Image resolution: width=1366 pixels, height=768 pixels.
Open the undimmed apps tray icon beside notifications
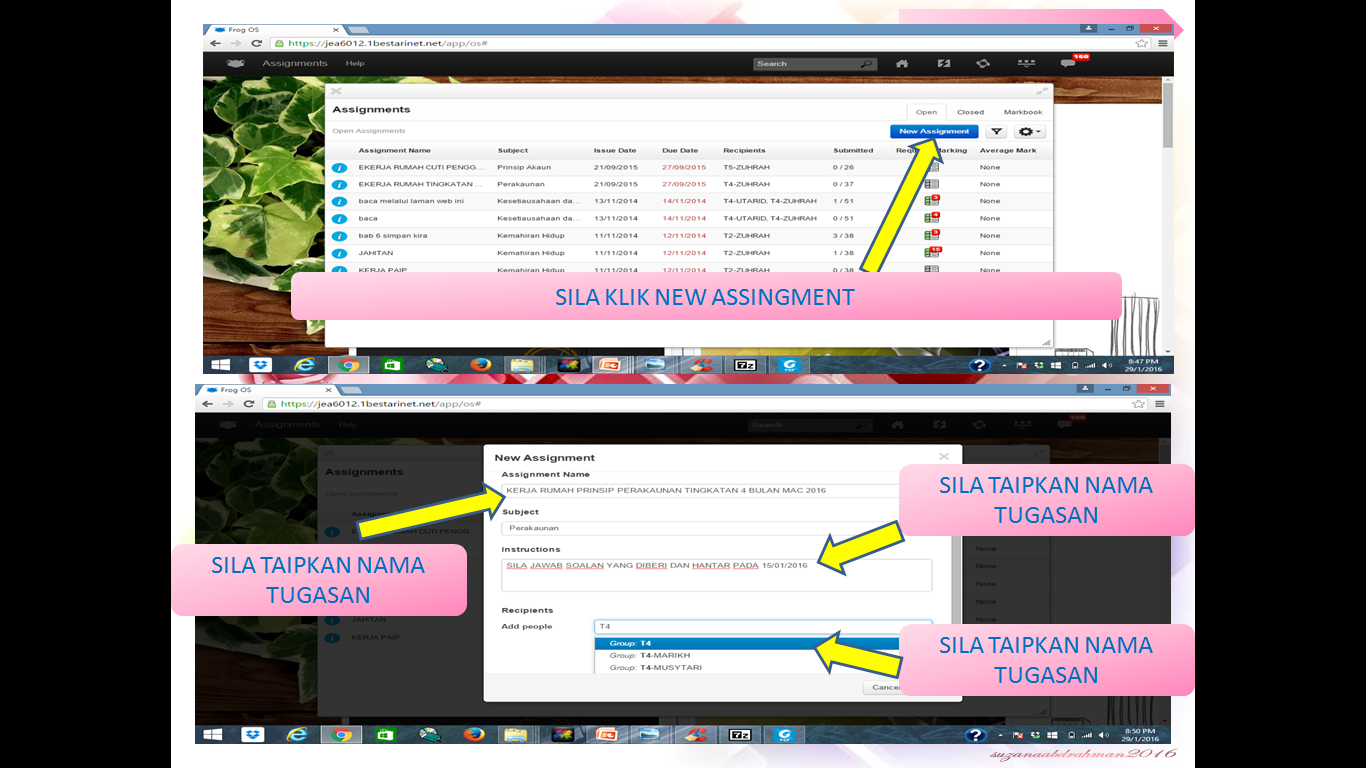[1026, 63]
